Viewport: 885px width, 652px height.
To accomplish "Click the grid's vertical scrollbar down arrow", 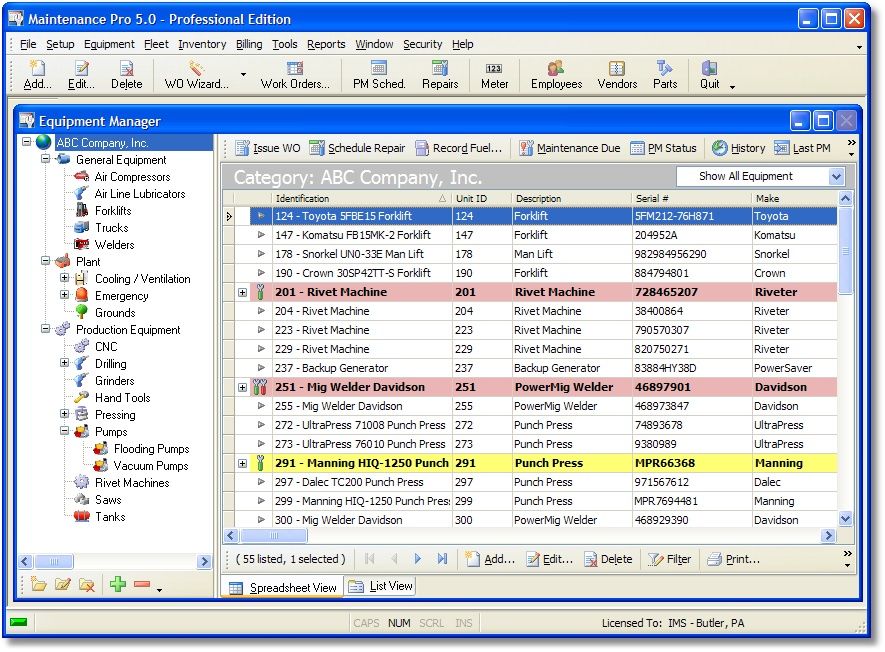I will pos(846,519).
